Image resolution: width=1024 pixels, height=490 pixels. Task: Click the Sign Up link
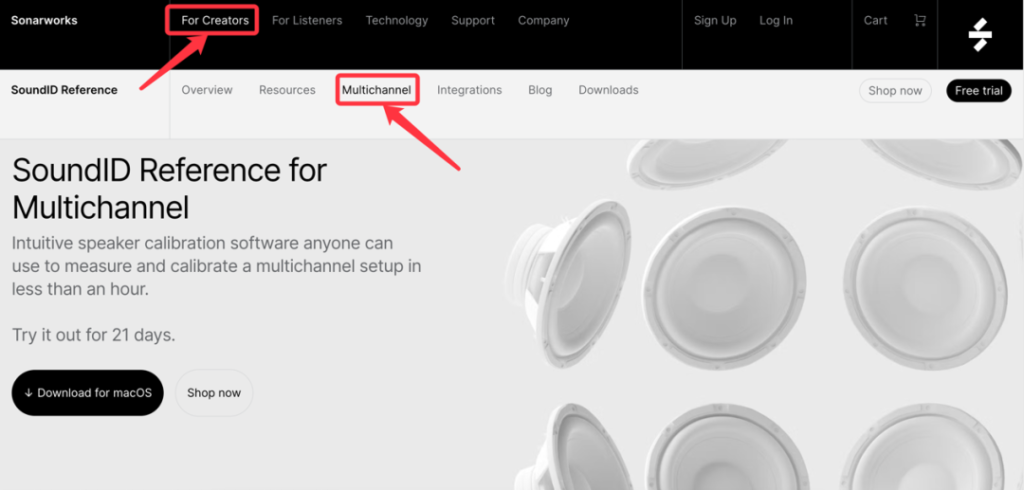715,21
